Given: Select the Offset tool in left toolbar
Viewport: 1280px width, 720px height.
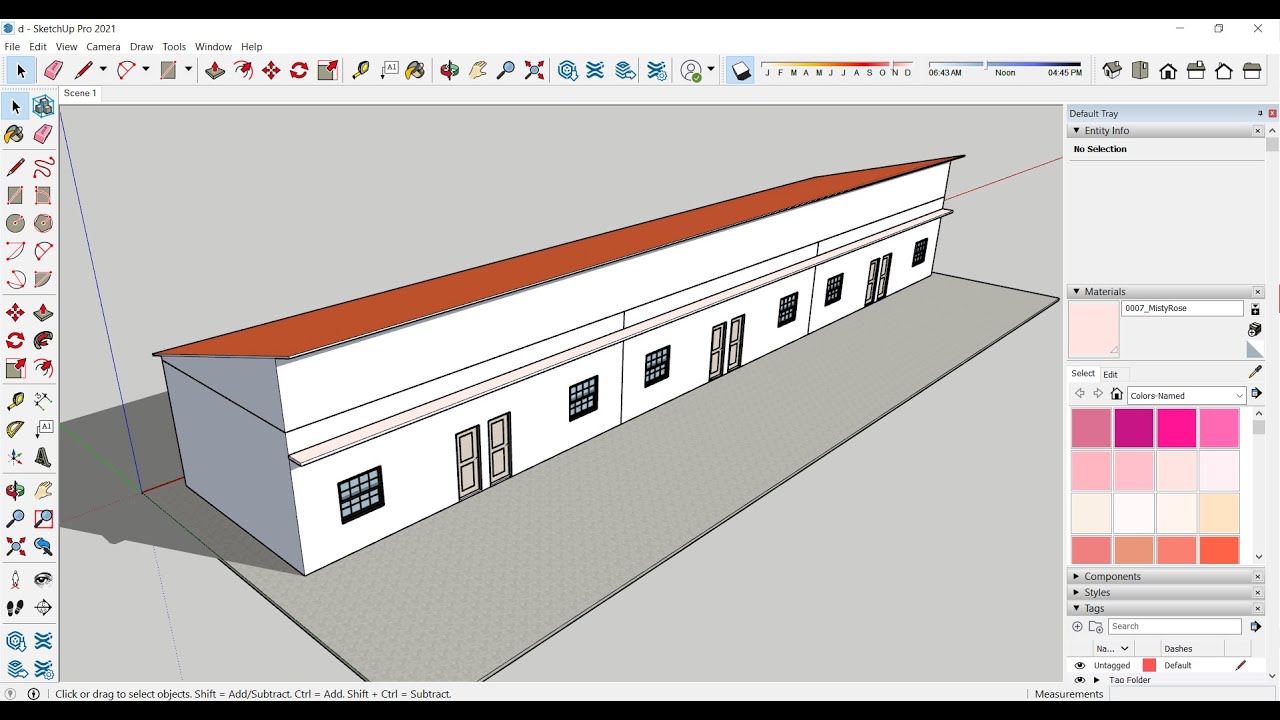Looking at the screenshot, I should 43,369.
